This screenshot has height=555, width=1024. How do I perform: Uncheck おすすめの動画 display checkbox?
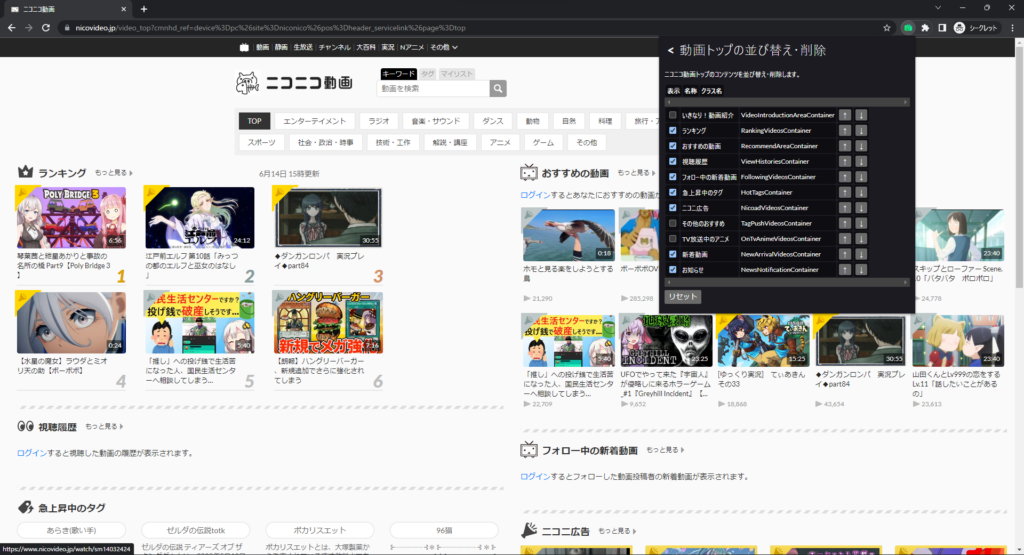coord(673,146)
